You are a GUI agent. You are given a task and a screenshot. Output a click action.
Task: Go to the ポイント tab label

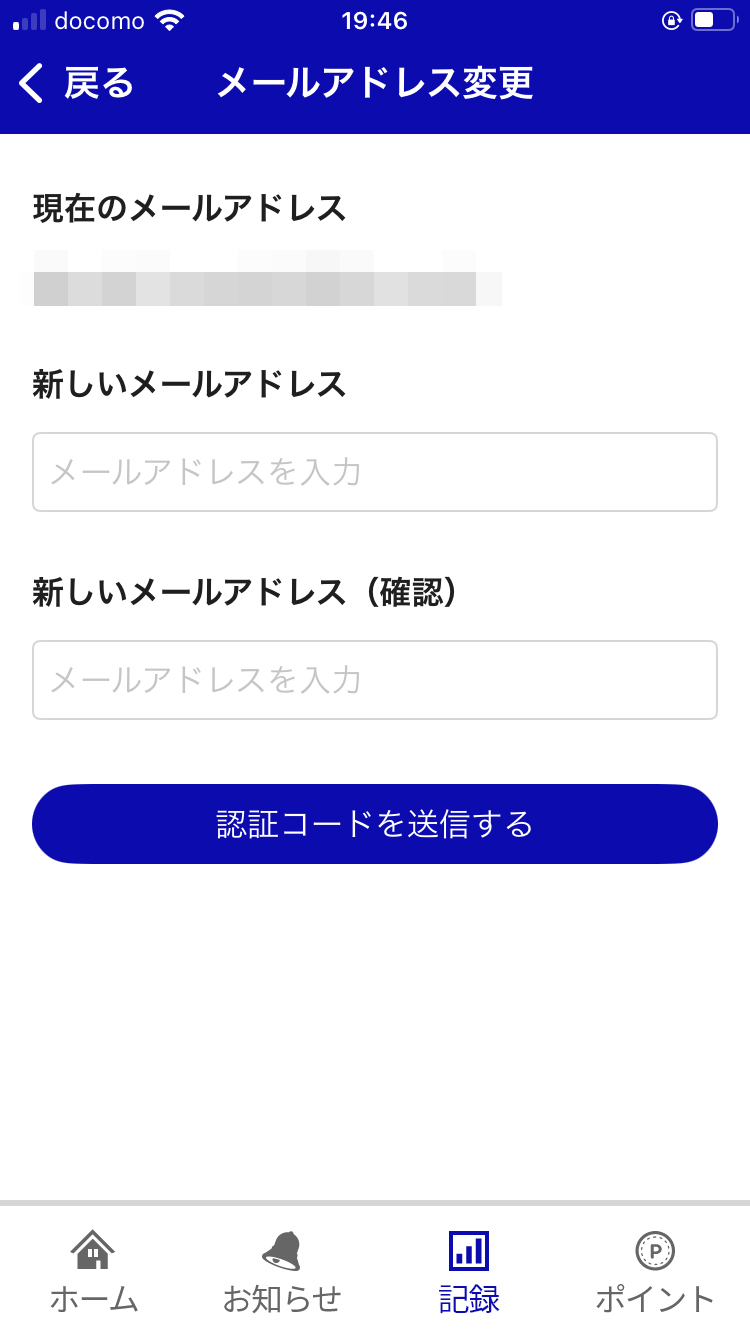[x=655, y=1299]
